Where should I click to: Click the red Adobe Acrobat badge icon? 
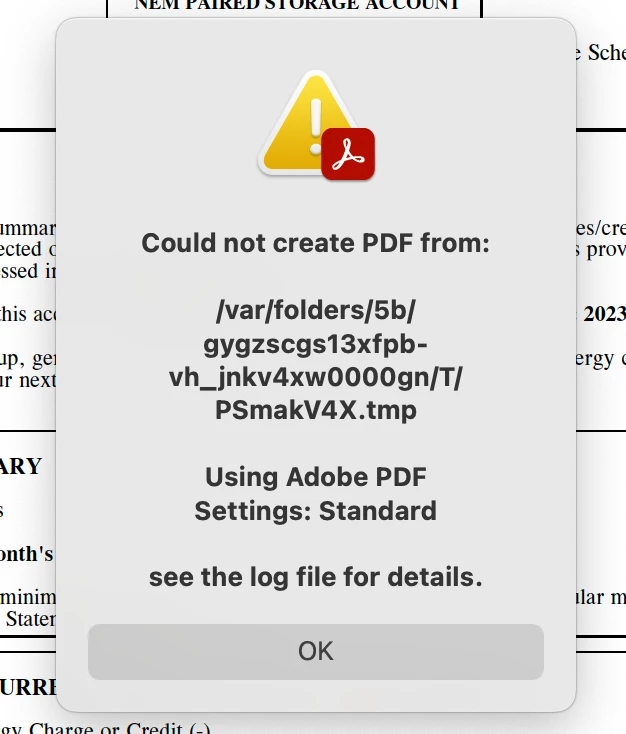click(348, 154)
